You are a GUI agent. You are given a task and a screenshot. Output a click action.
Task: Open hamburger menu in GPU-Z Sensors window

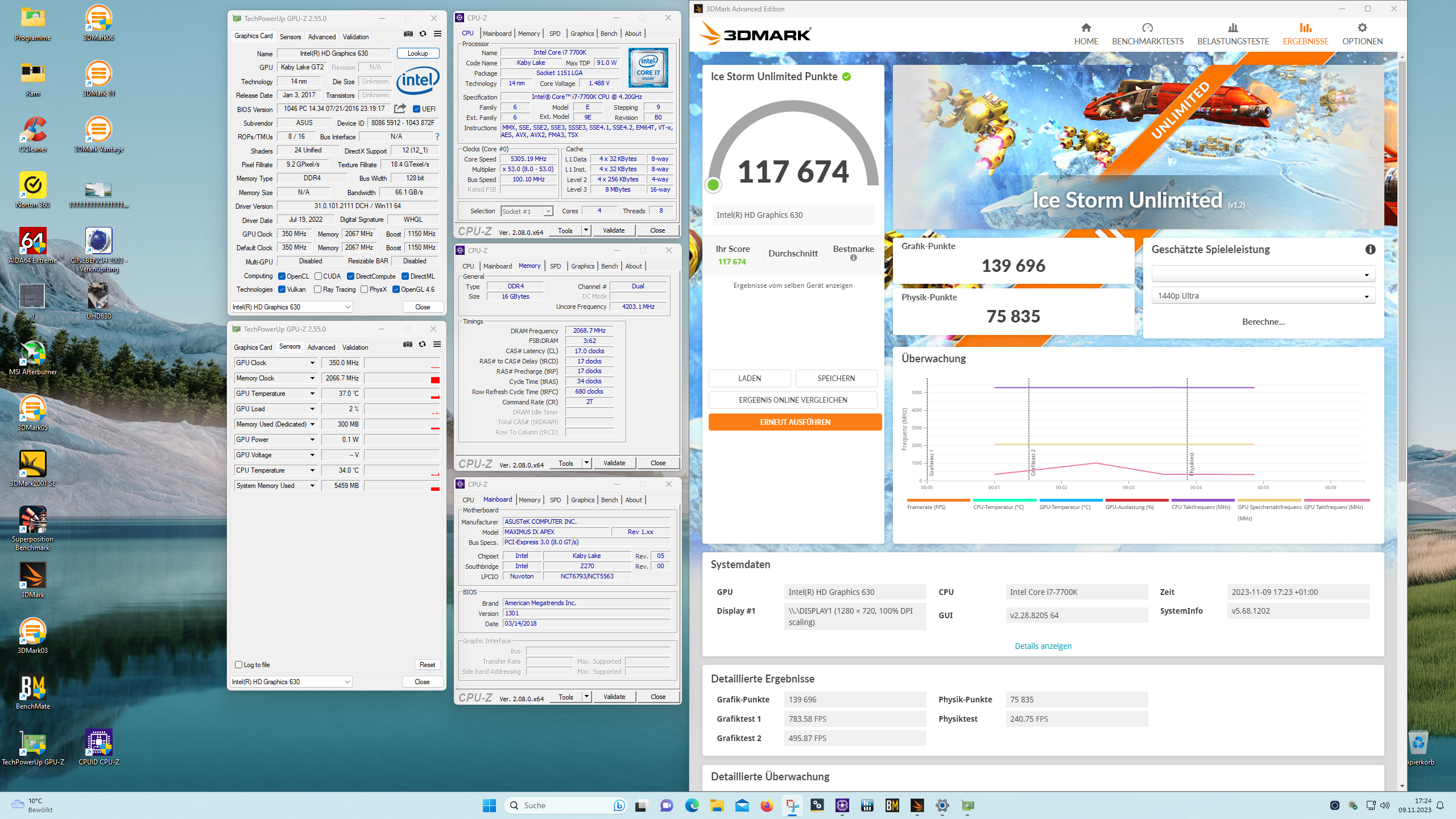[437, 344]
